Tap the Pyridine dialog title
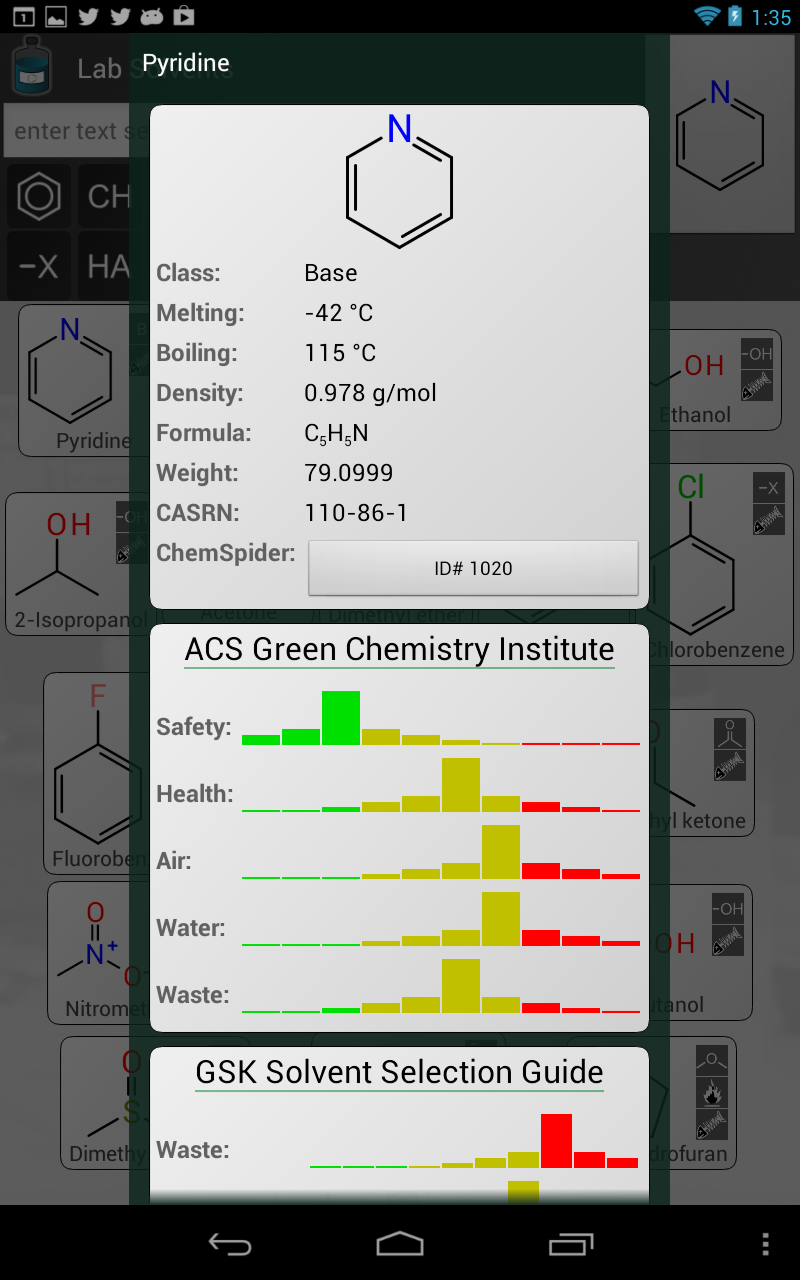The image size is (800, 1280). 186,63
